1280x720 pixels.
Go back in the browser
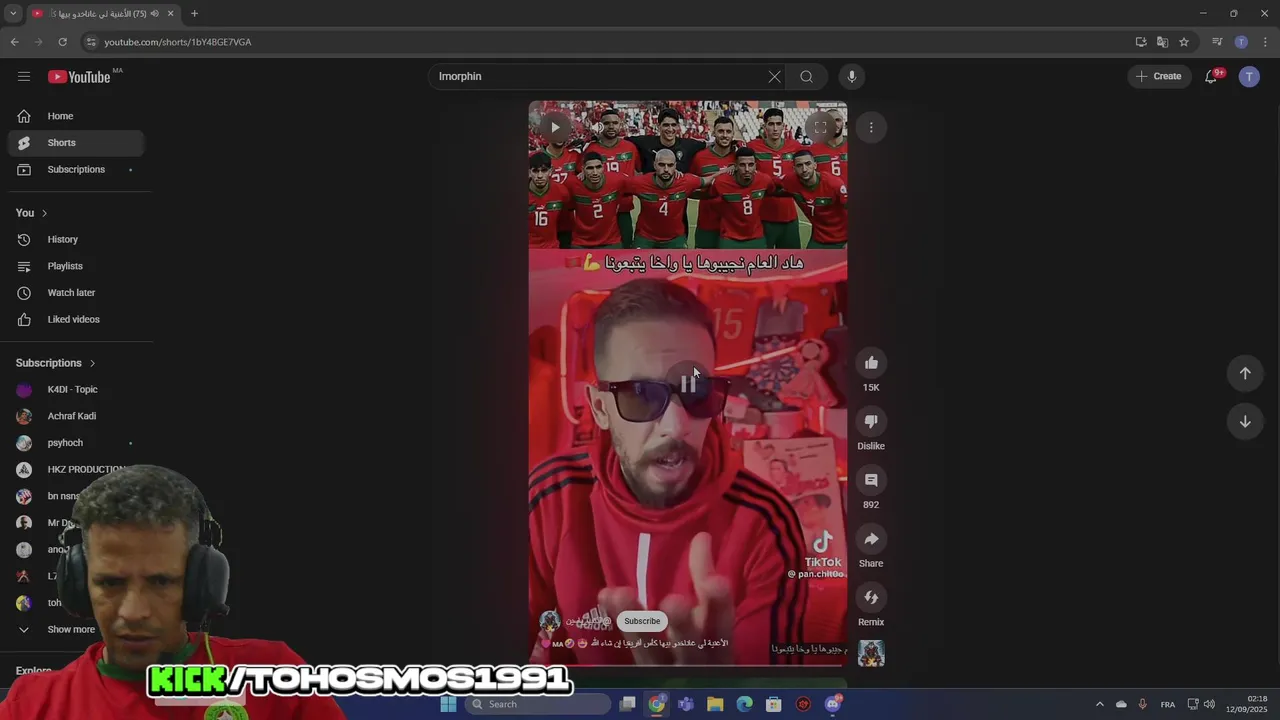tap(14, 42)
